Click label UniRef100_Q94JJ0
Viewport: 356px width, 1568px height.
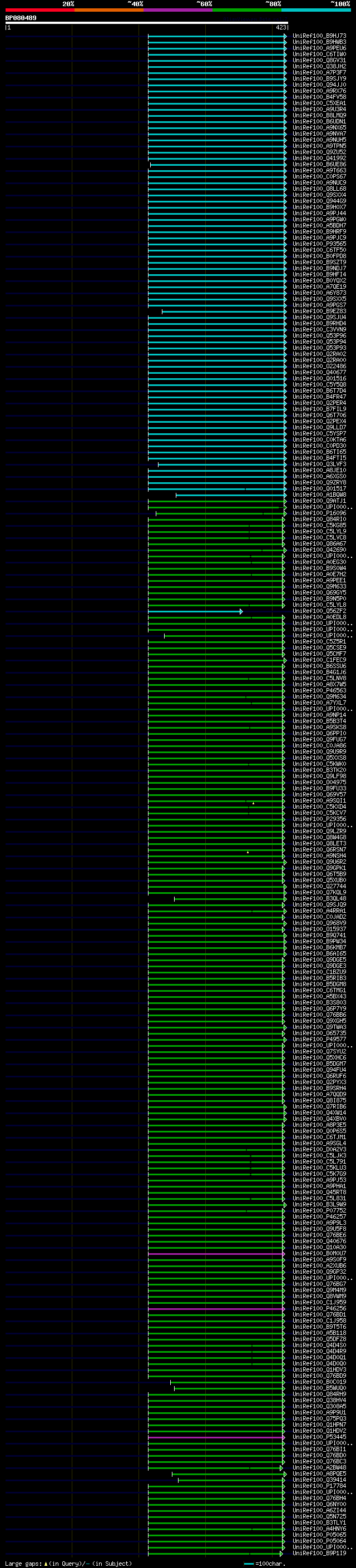click(x=319, y=85)
